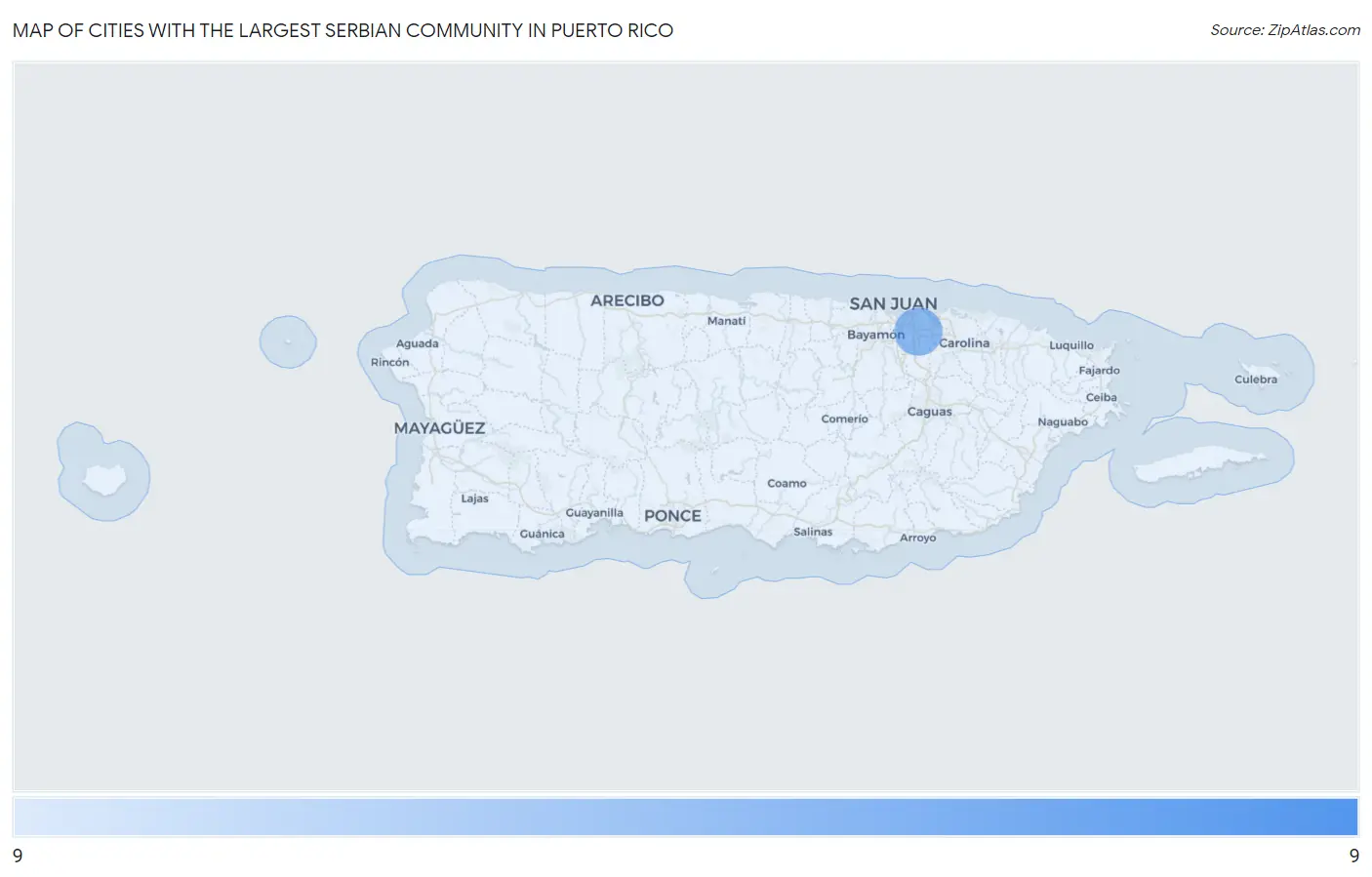This screenshot has height=877, width=1372.
Task: Click the Mona island shape at far left
Action: (103, 479)
